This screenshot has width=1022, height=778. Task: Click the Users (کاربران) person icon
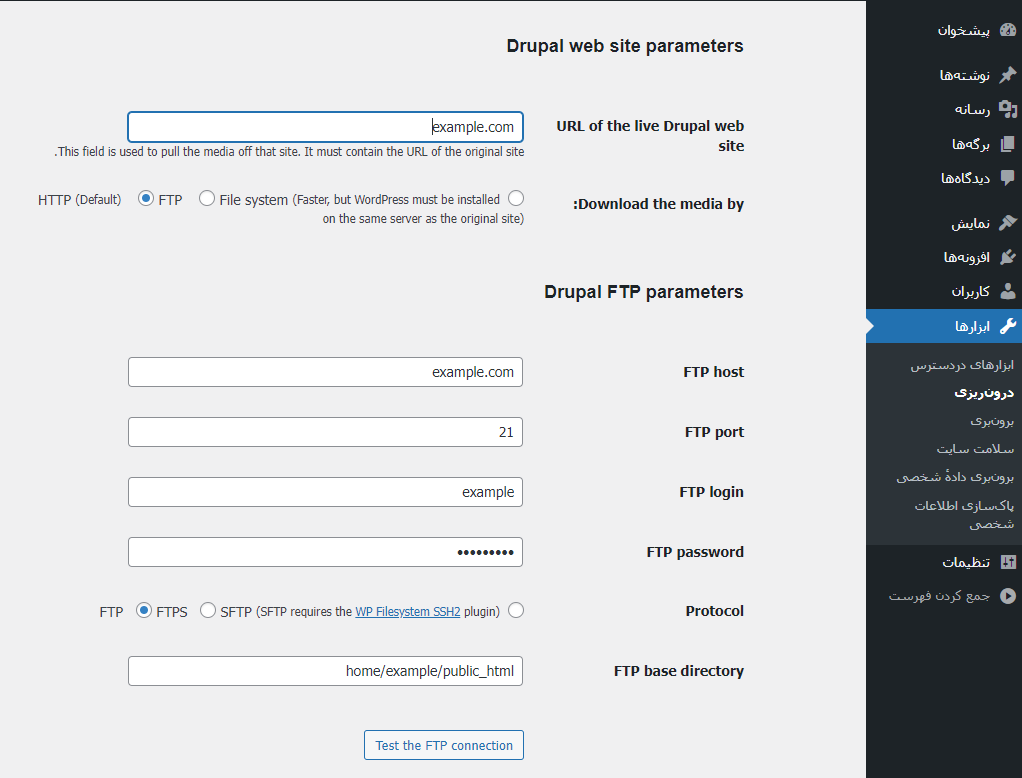coord(1008,291)
